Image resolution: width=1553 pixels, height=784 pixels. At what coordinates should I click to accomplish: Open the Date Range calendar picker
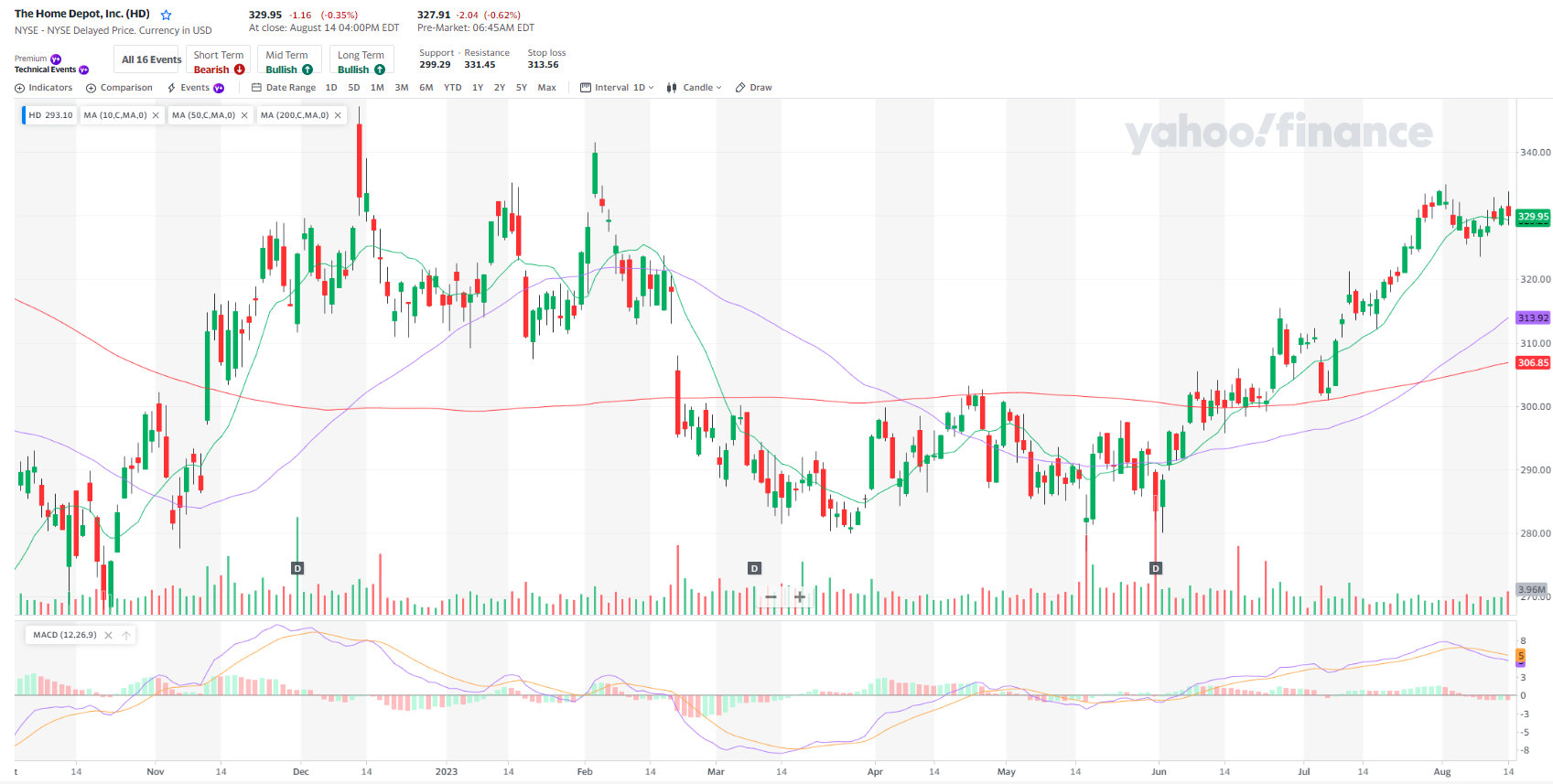click(284, 88)
